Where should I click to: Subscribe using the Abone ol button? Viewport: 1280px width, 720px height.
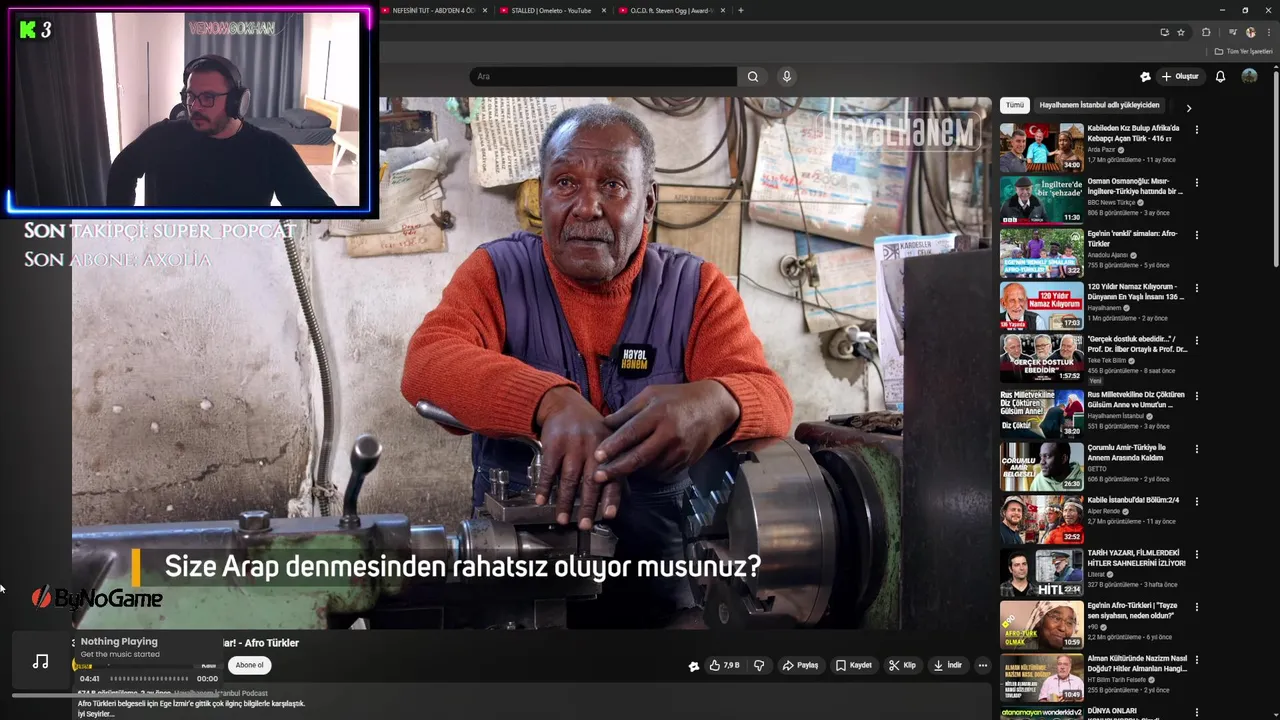coord(249,665)
